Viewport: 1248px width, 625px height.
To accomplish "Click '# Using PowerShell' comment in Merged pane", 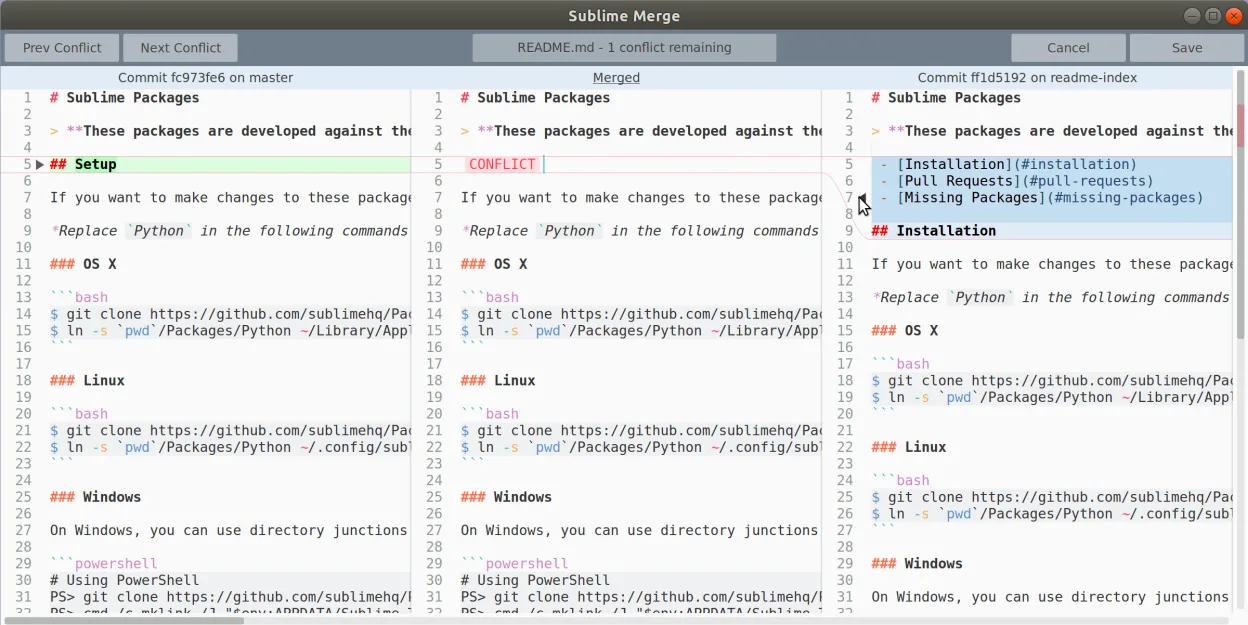I will 535,580.
